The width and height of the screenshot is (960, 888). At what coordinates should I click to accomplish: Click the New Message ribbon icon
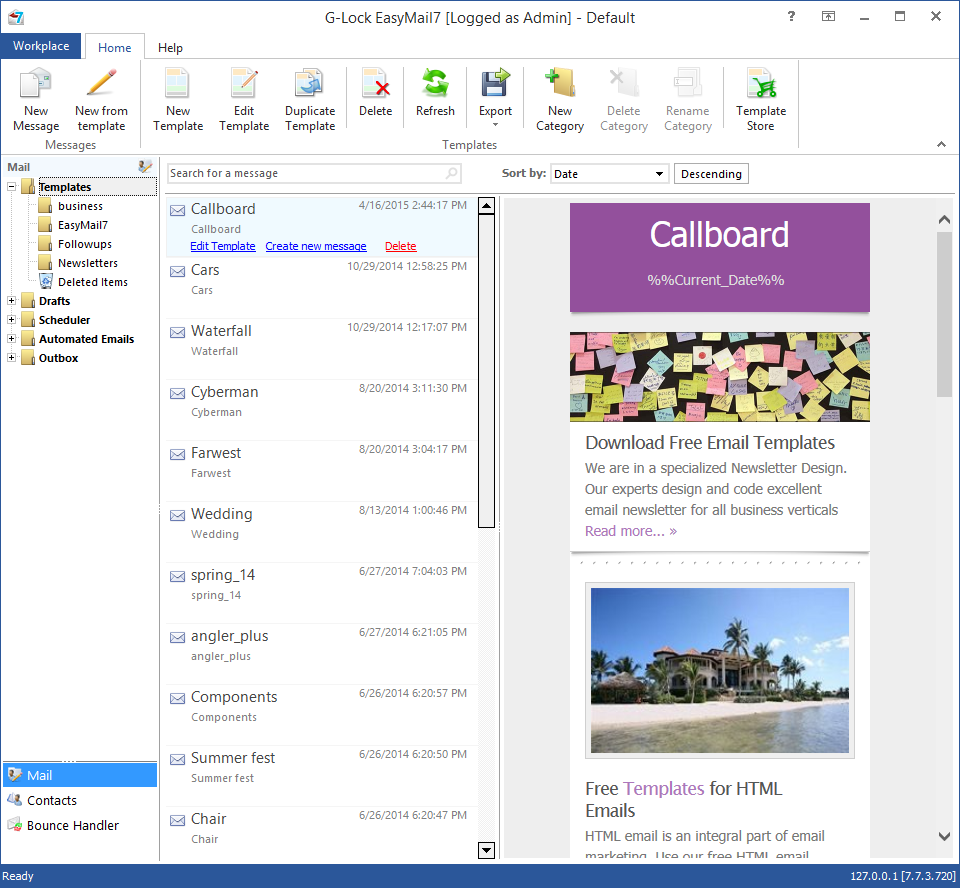pyautogui.click(x=36, y=83)
